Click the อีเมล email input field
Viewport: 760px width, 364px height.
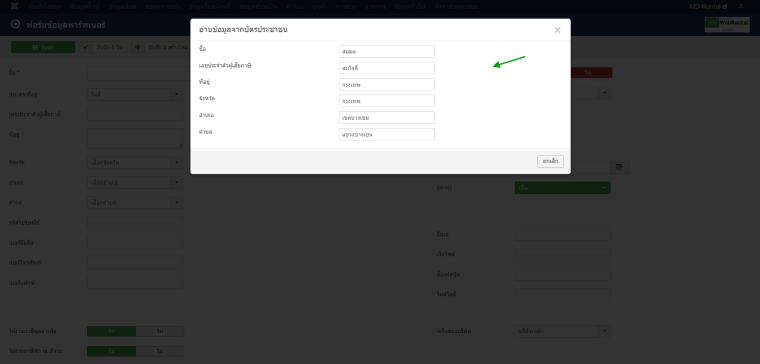click(563, 235)
